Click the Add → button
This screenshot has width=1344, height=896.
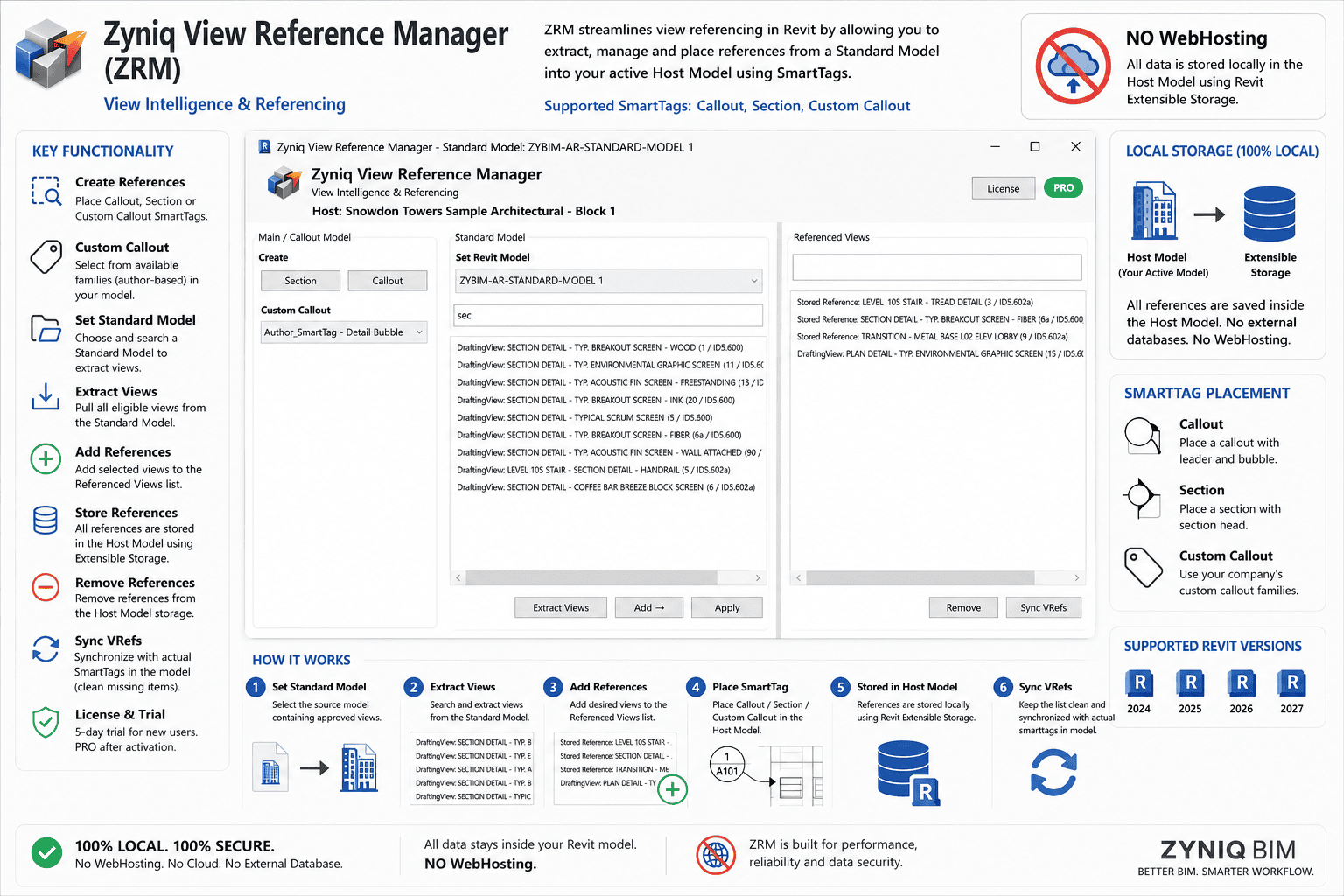click(x=648, y=607)
